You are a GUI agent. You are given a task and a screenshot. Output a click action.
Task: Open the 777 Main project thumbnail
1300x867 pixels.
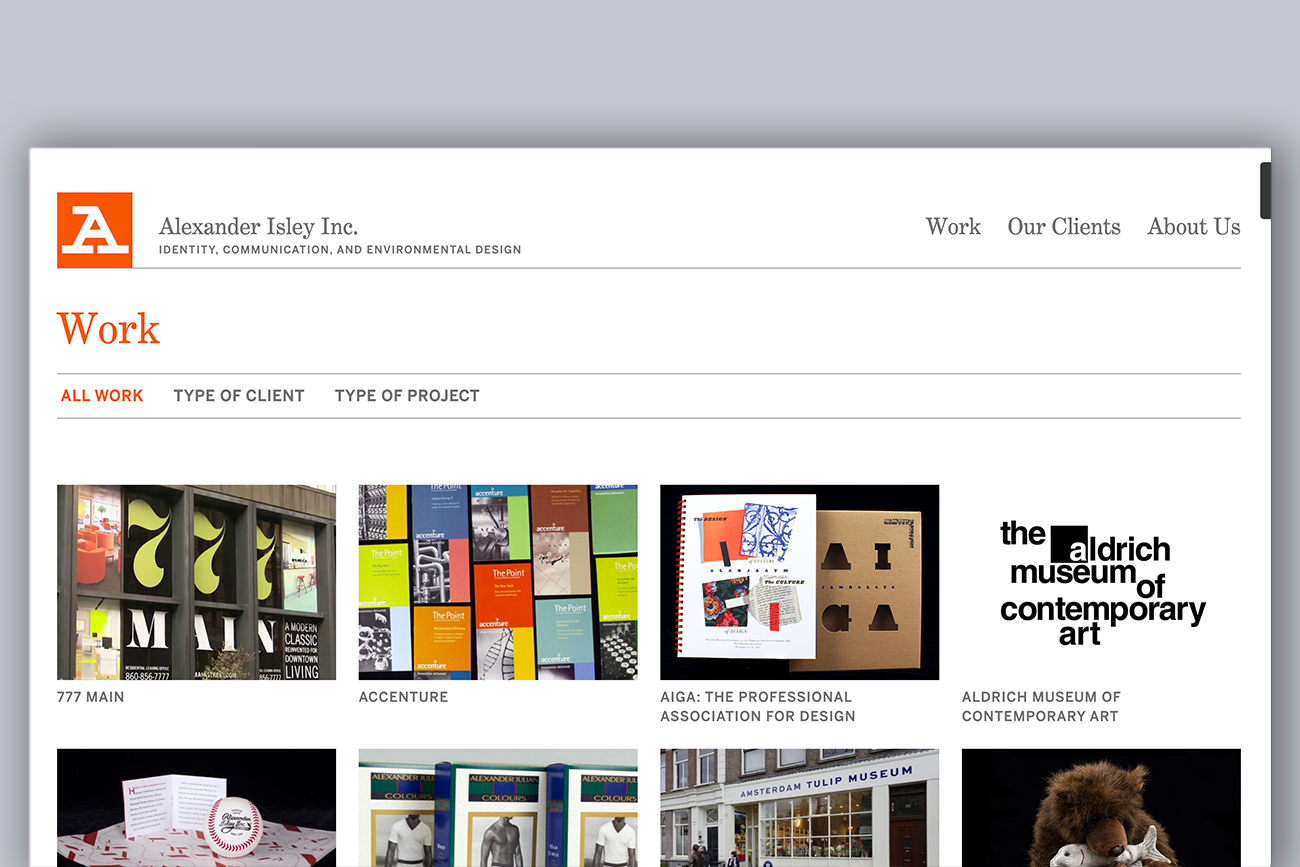point(196,582)
